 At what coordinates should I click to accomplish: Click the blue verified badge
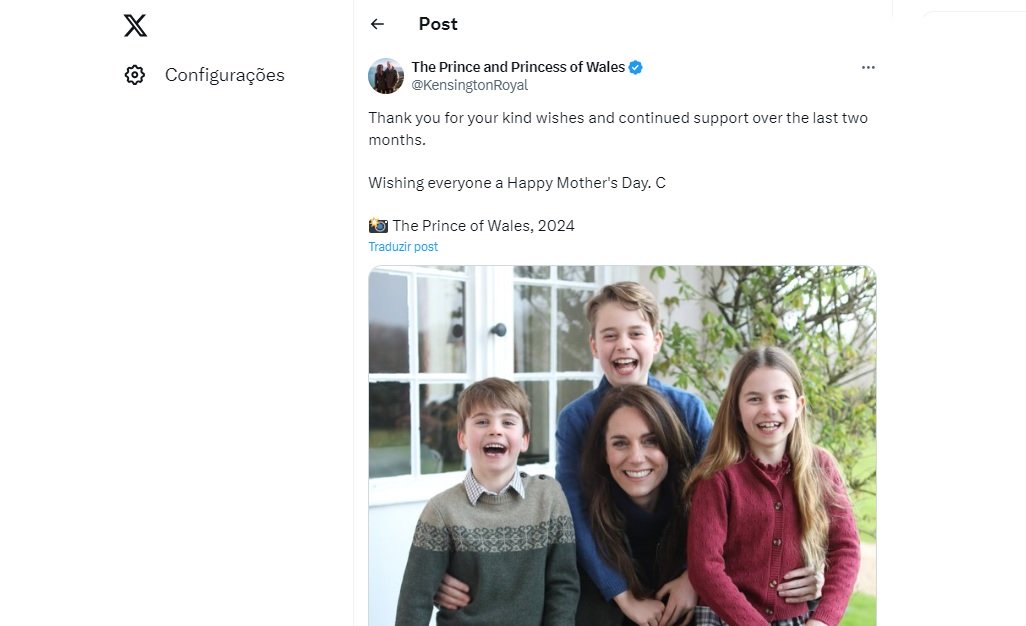(x=636, y=67)
